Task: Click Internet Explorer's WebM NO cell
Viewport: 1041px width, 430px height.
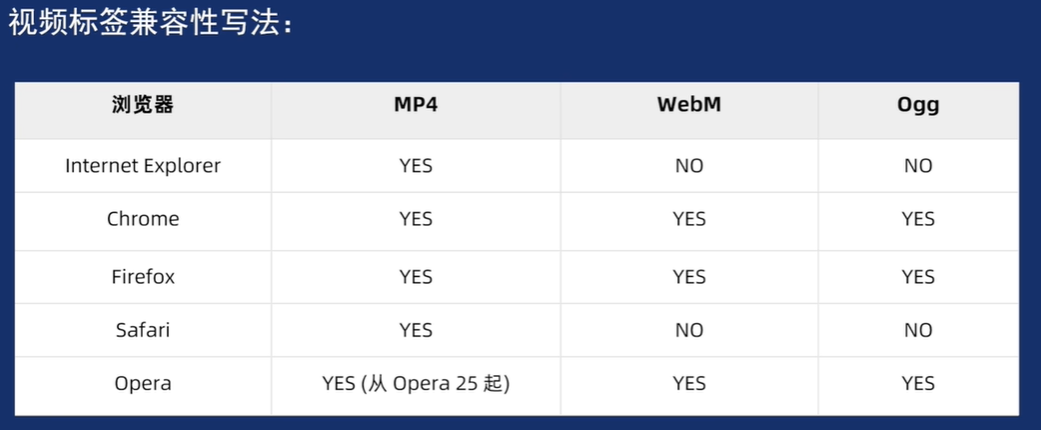Action: point(689,166)
